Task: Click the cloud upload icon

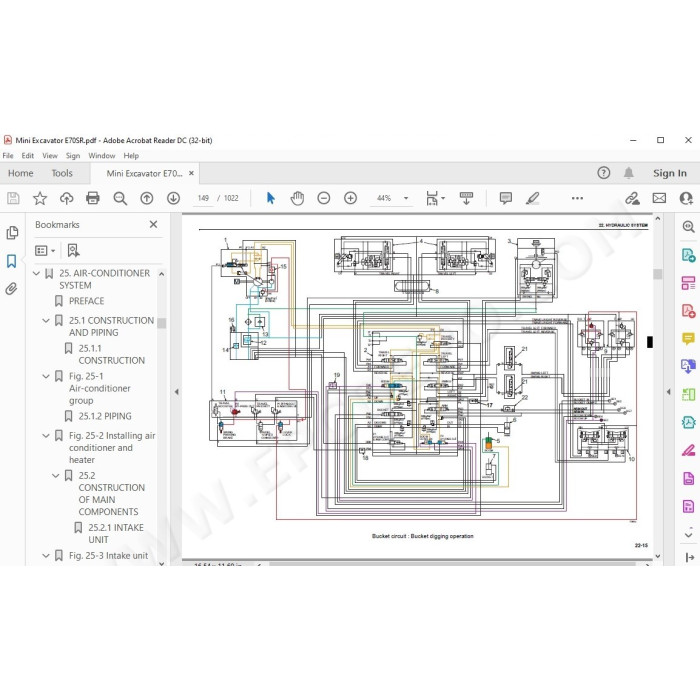Action: (x=67, y=198)
